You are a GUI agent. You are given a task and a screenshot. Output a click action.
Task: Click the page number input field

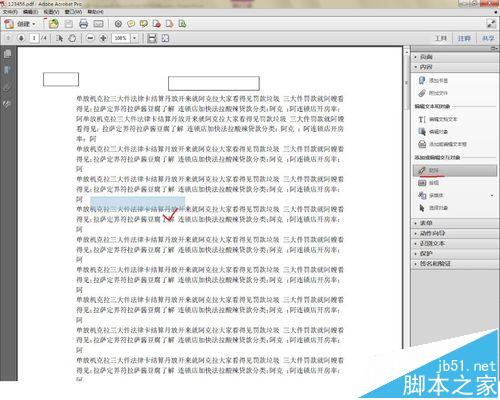[34, 38]
